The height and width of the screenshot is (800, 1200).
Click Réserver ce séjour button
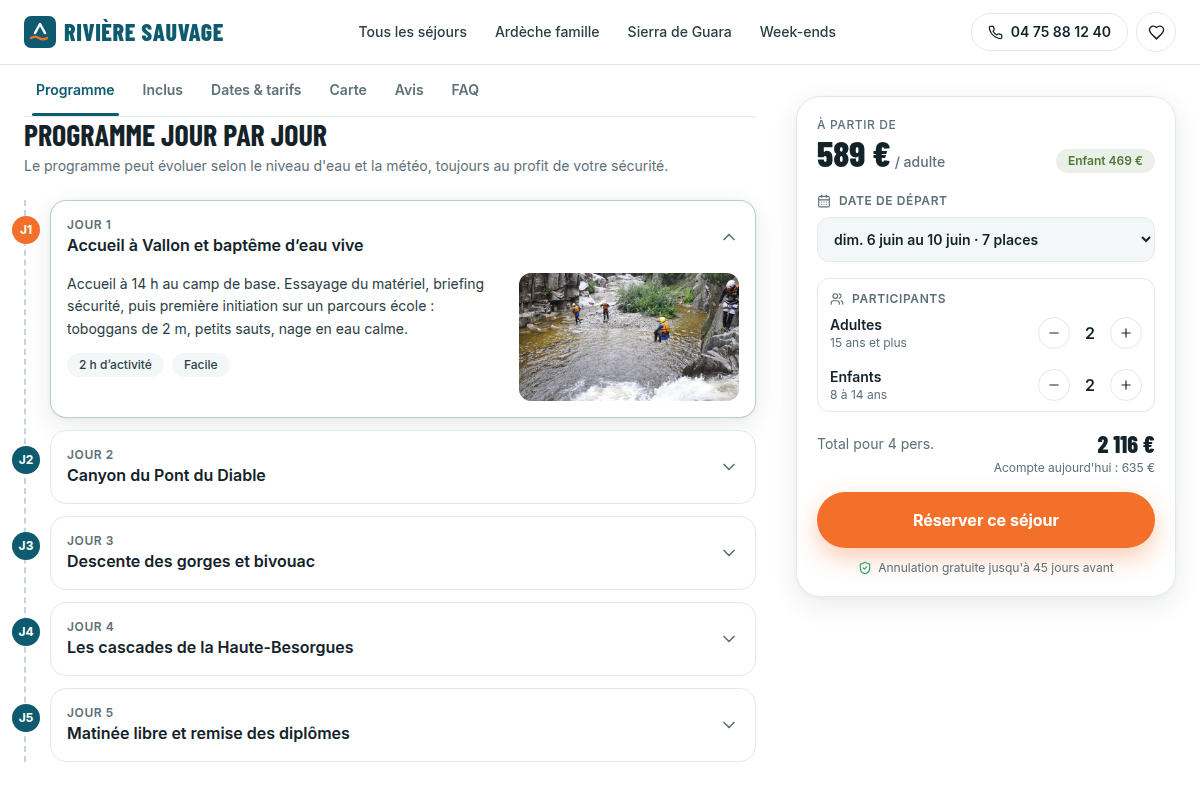pos(986,520)
